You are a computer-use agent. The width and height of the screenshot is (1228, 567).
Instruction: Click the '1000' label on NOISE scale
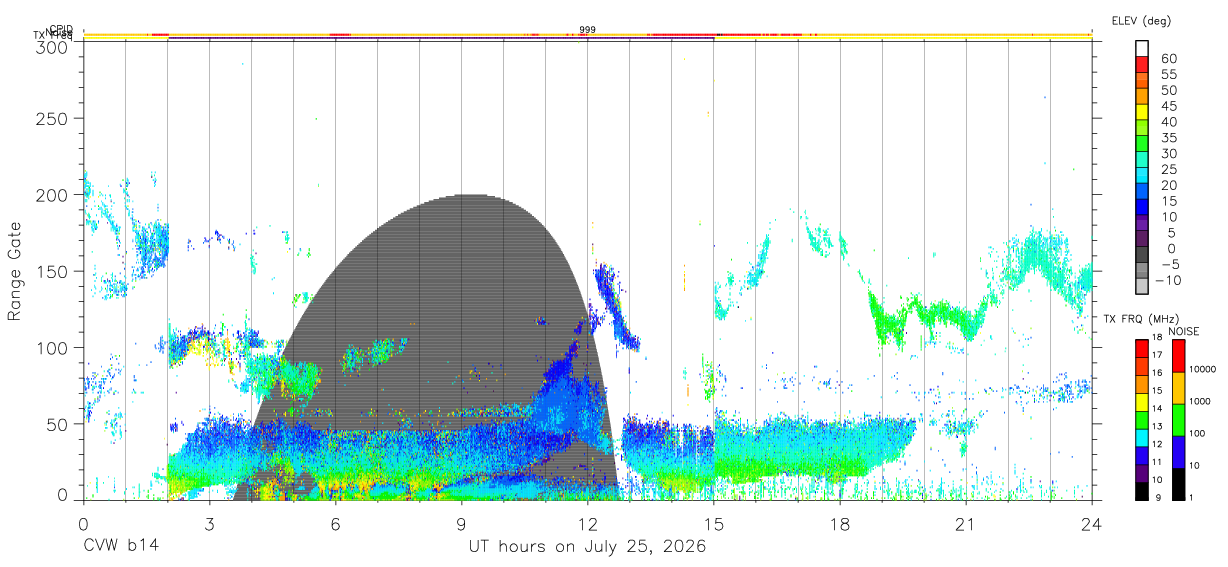click(x=1199, y=401)
